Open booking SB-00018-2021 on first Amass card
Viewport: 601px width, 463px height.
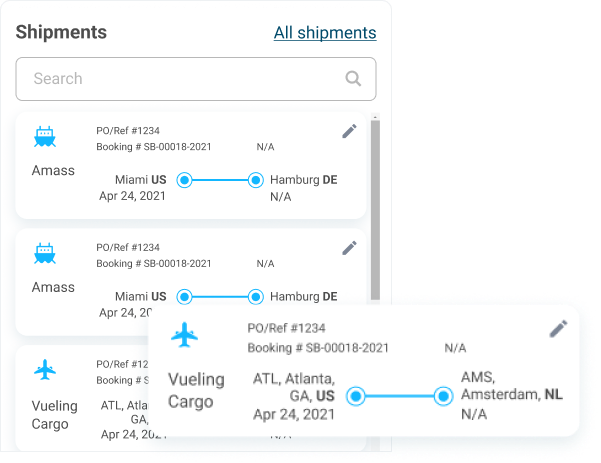(x=154, y=147)
